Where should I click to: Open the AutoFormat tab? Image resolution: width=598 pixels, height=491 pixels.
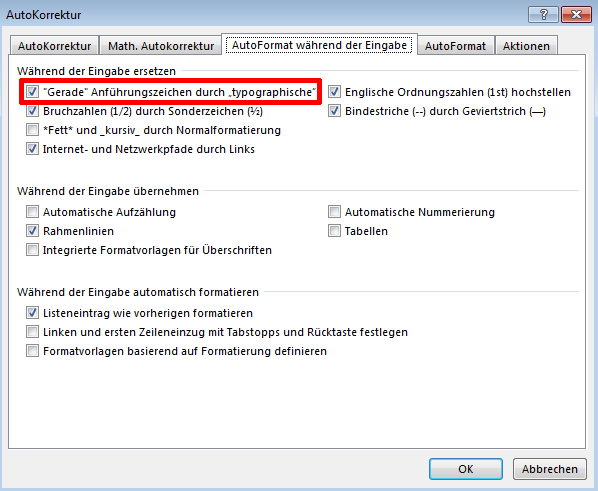pos(455,46)
